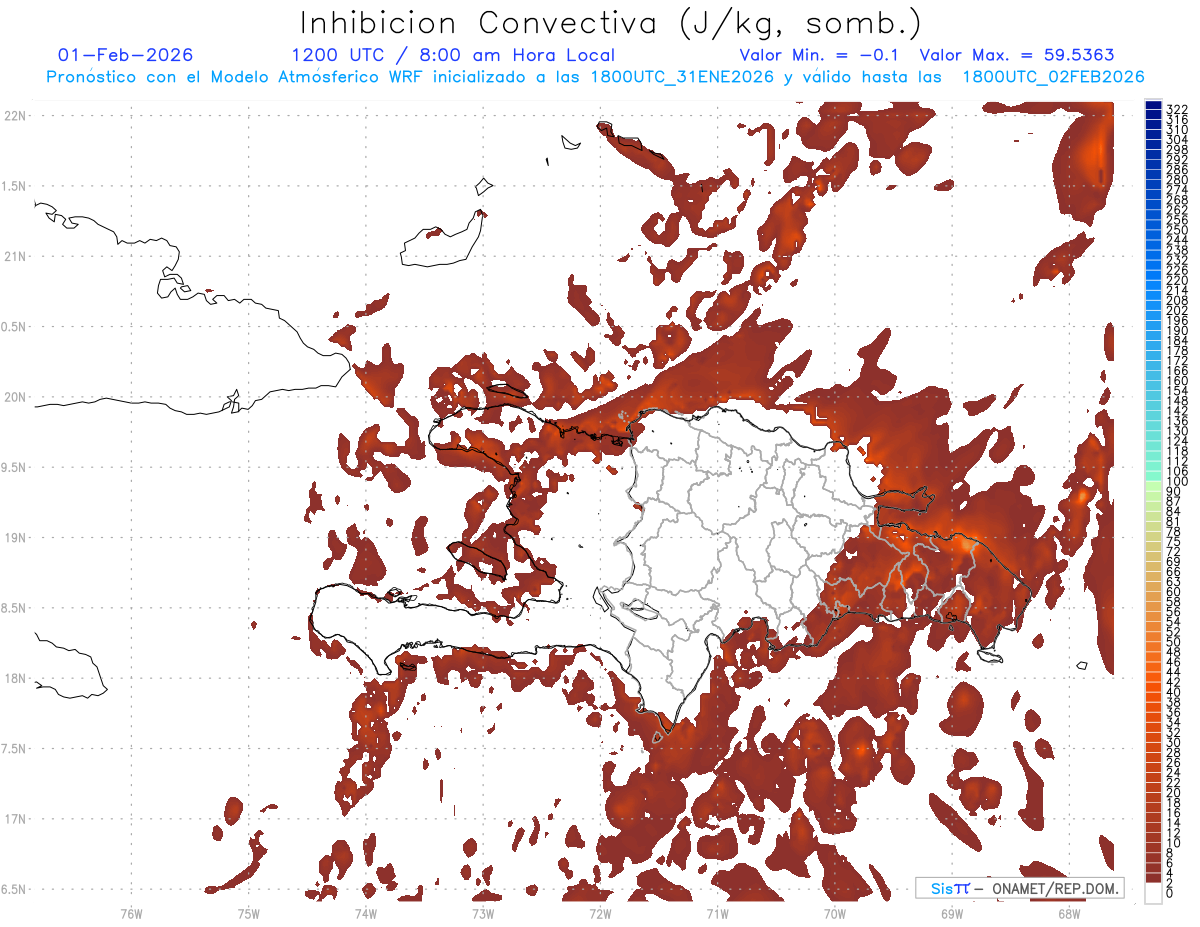Click the '20N' latitude label
The image size is (1200, 927).
coord(15,397)
